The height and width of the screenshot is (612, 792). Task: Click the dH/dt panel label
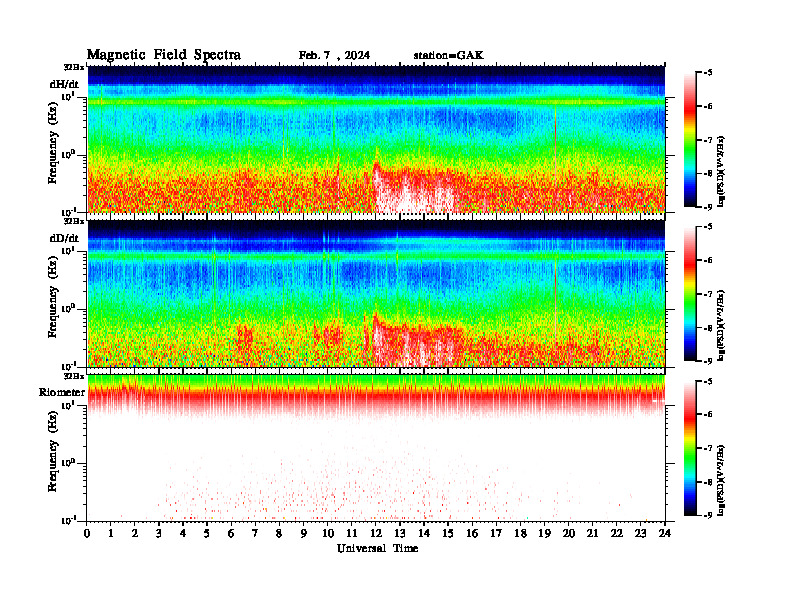[64, 84]
